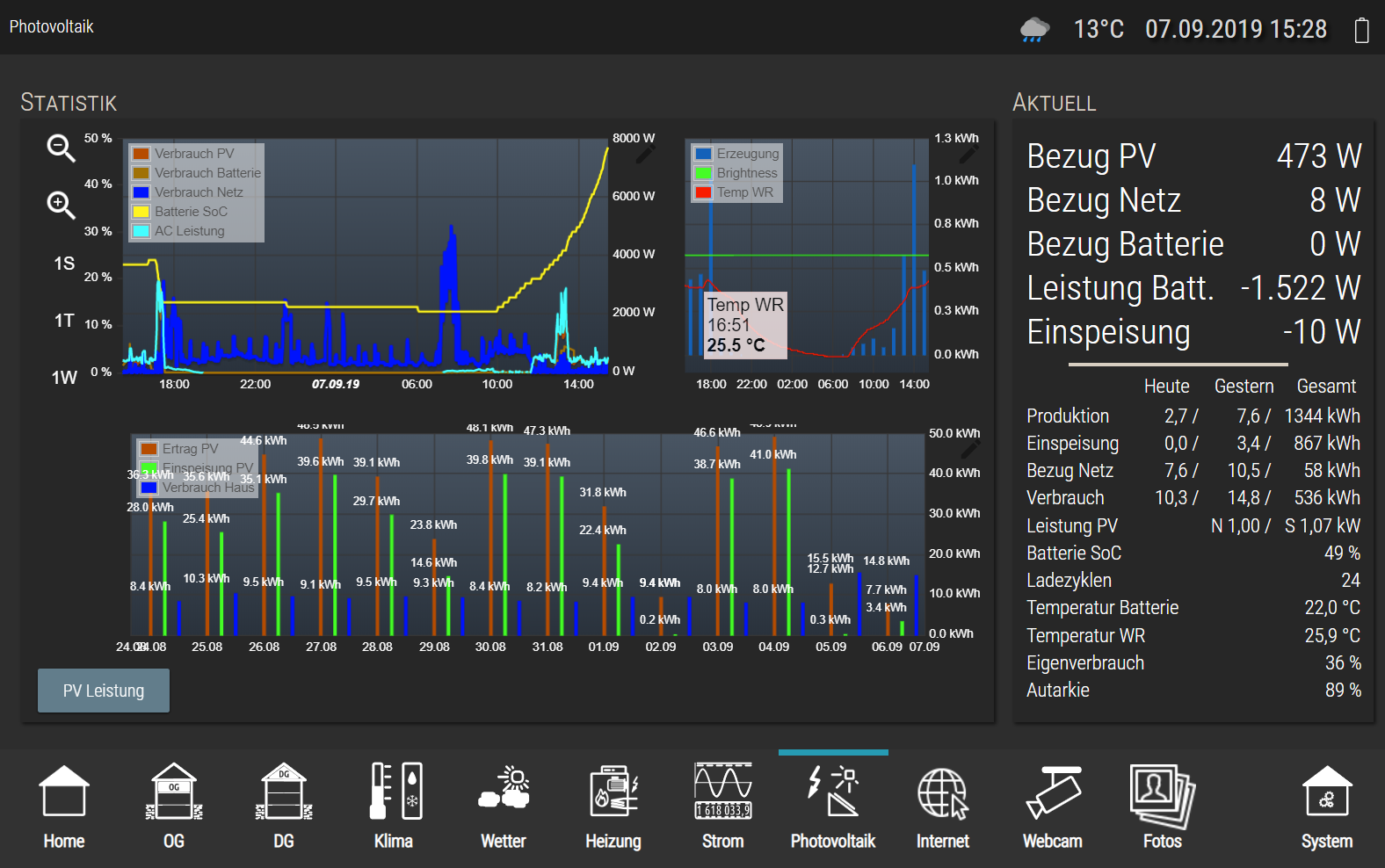Open the System settings icon
Image resolution: width=1385 pixels, height=868 pixels.
[1327, 792]
